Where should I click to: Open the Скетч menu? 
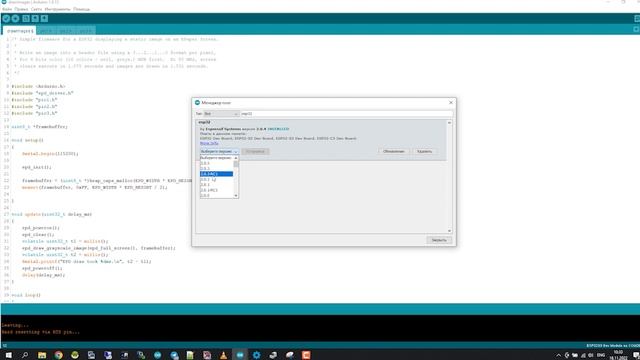[x=36, y=9]
